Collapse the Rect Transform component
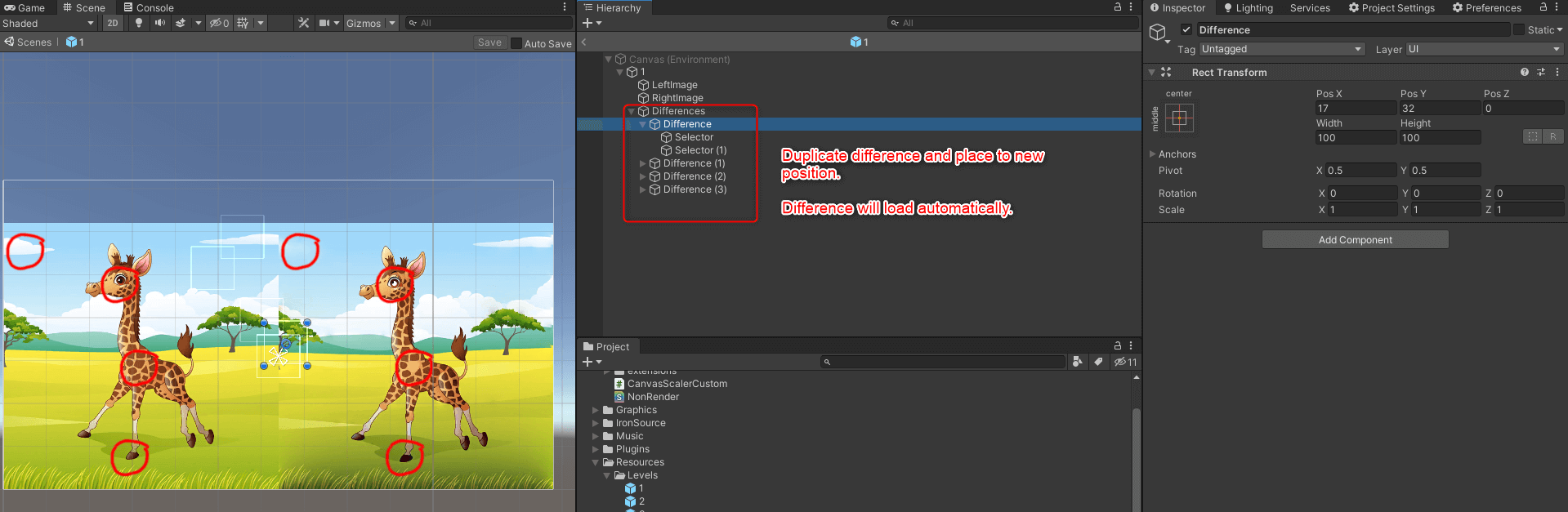1568x512 pixels. coord(1151,72)
